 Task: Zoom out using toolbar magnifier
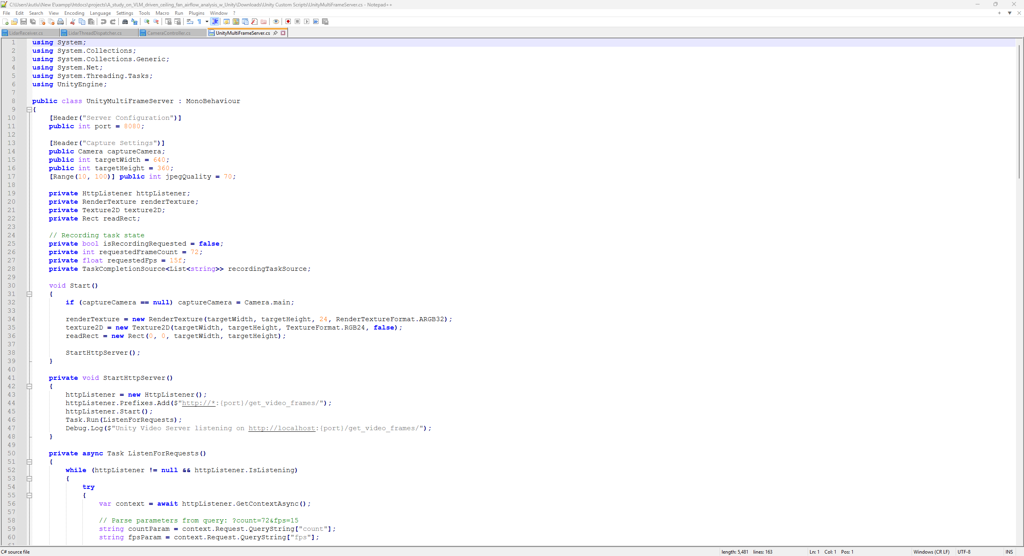(156, 22)
